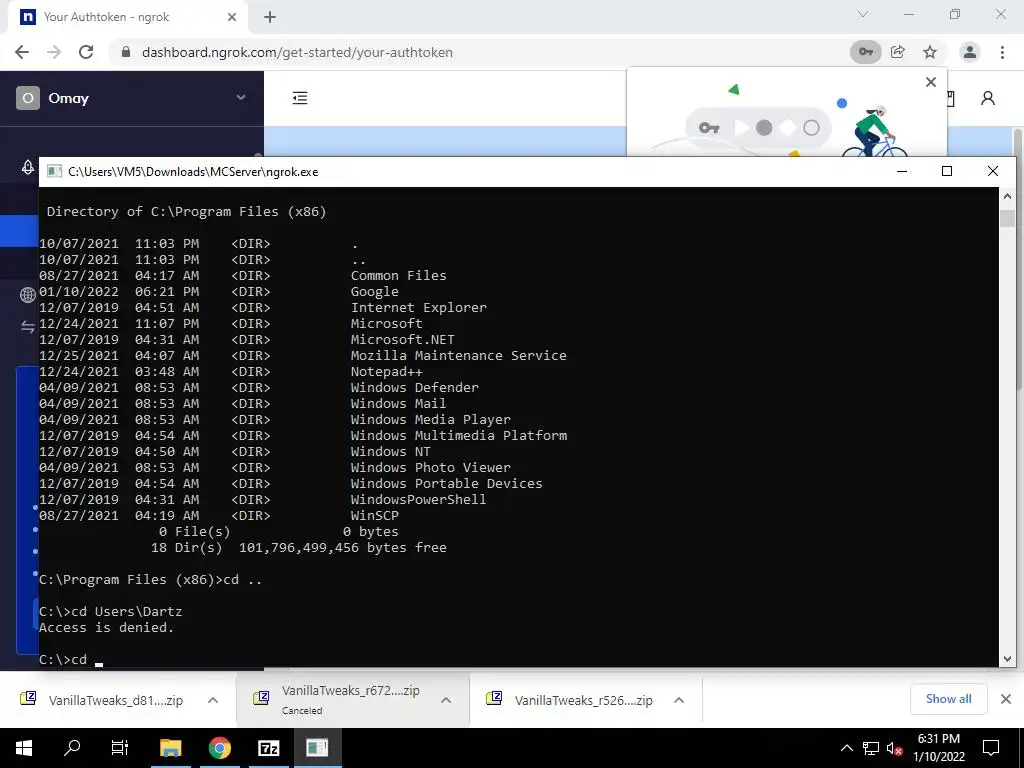The height and width of the screenshot is (768, 1024).
Task: Switch to Chrome on the taskbar
Action: [220, 748]
